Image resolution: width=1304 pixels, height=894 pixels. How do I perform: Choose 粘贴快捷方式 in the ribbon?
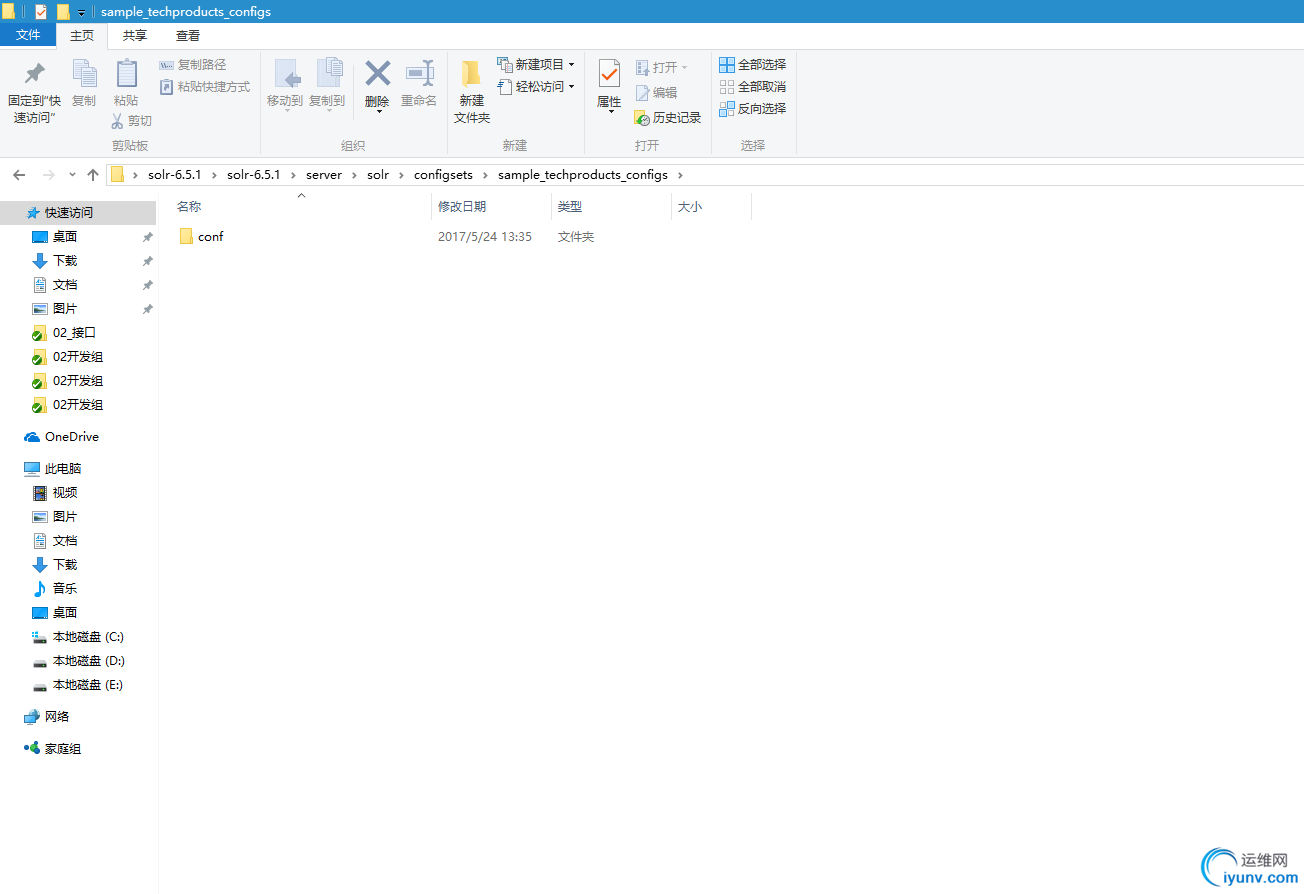pyautogui.click(x=205, y=87)
